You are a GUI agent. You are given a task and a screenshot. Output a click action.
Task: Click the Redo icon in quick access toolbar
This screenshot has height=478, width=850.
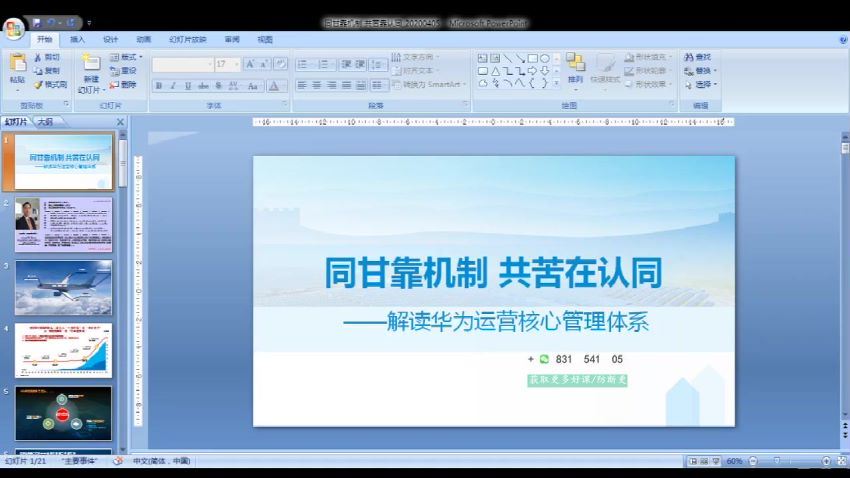(70, 23)
